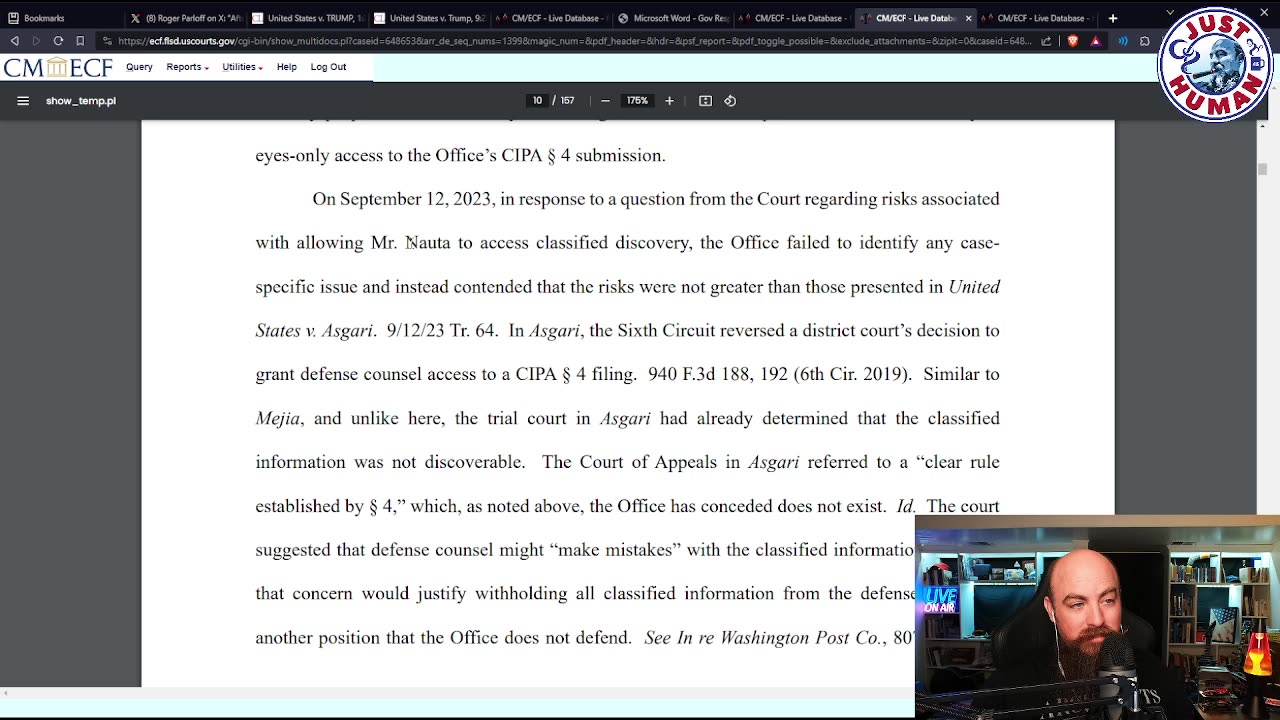Click the show_temp.pl document title

pos(81,101)
